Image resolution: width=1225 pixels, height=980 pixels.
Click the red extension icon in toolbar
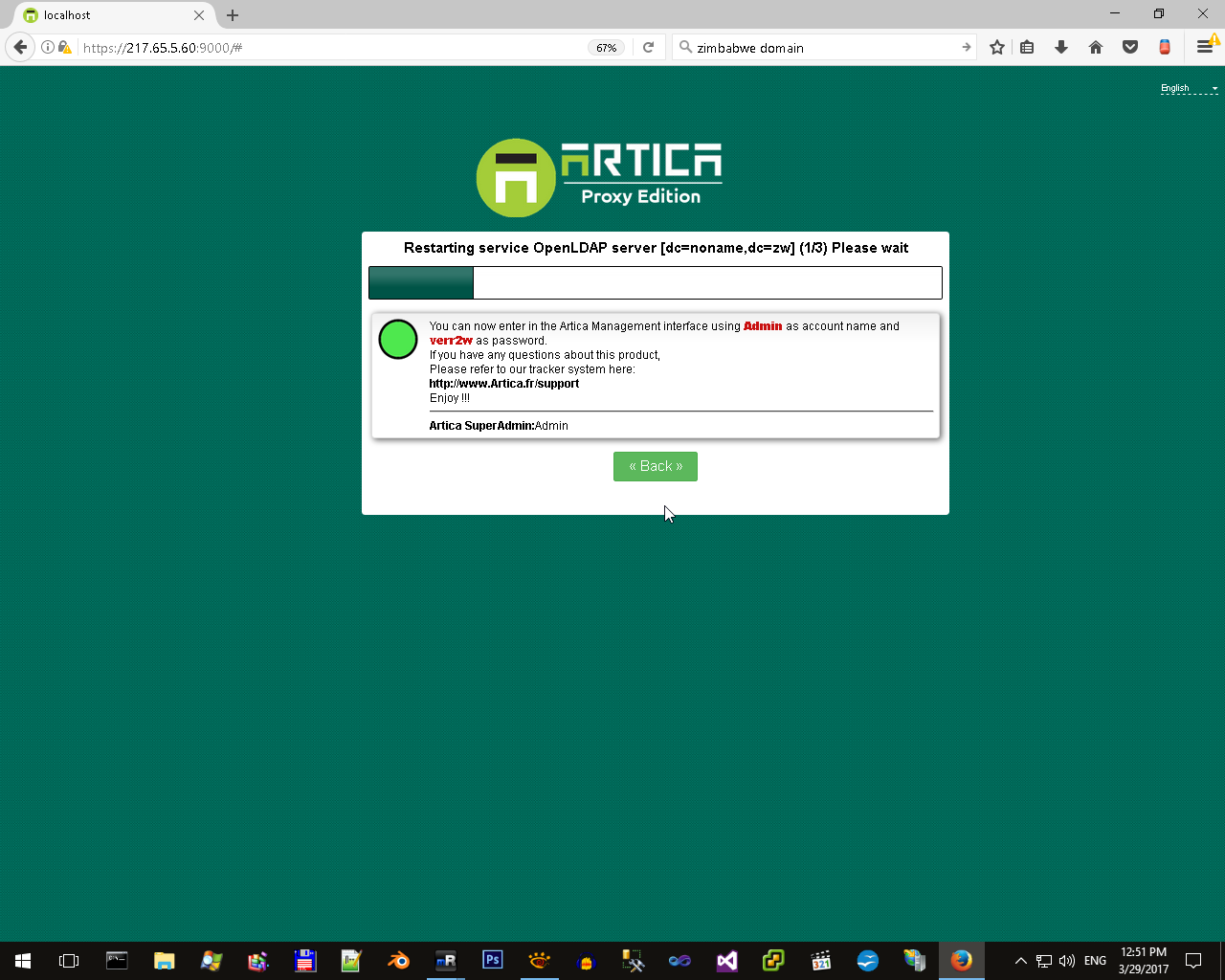tap(1165, 47)
